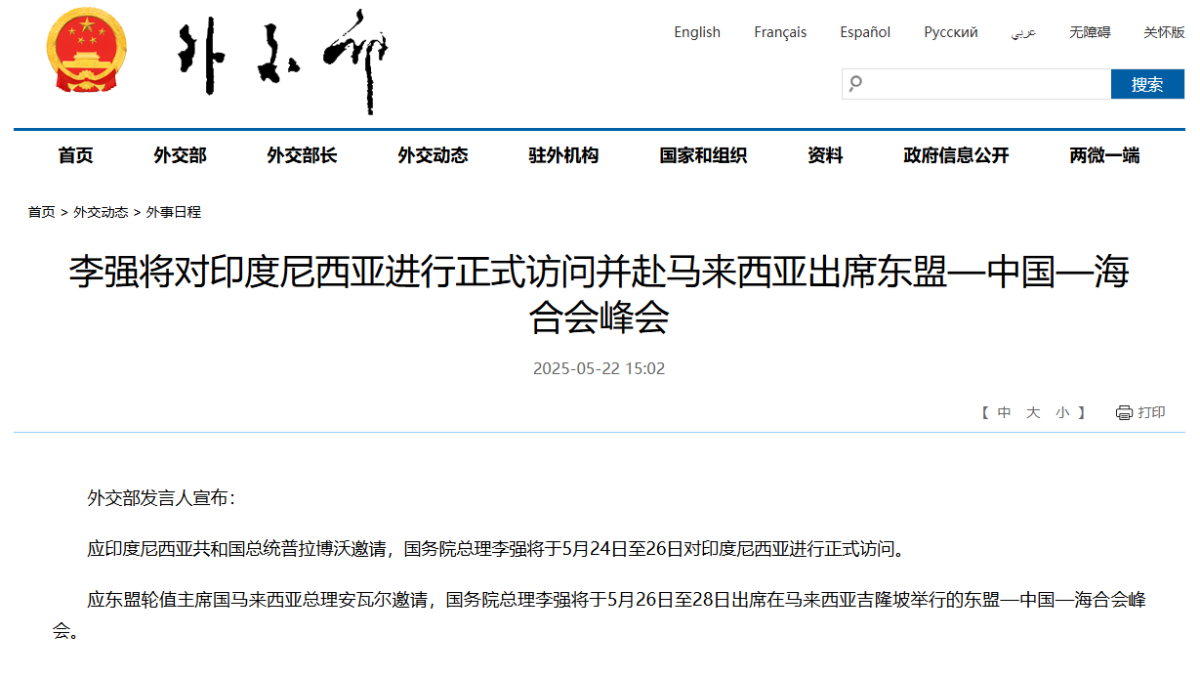Switch language to Français
Image resolution: width=1200 pixels, height=677 pixels.
pos(780,32)
